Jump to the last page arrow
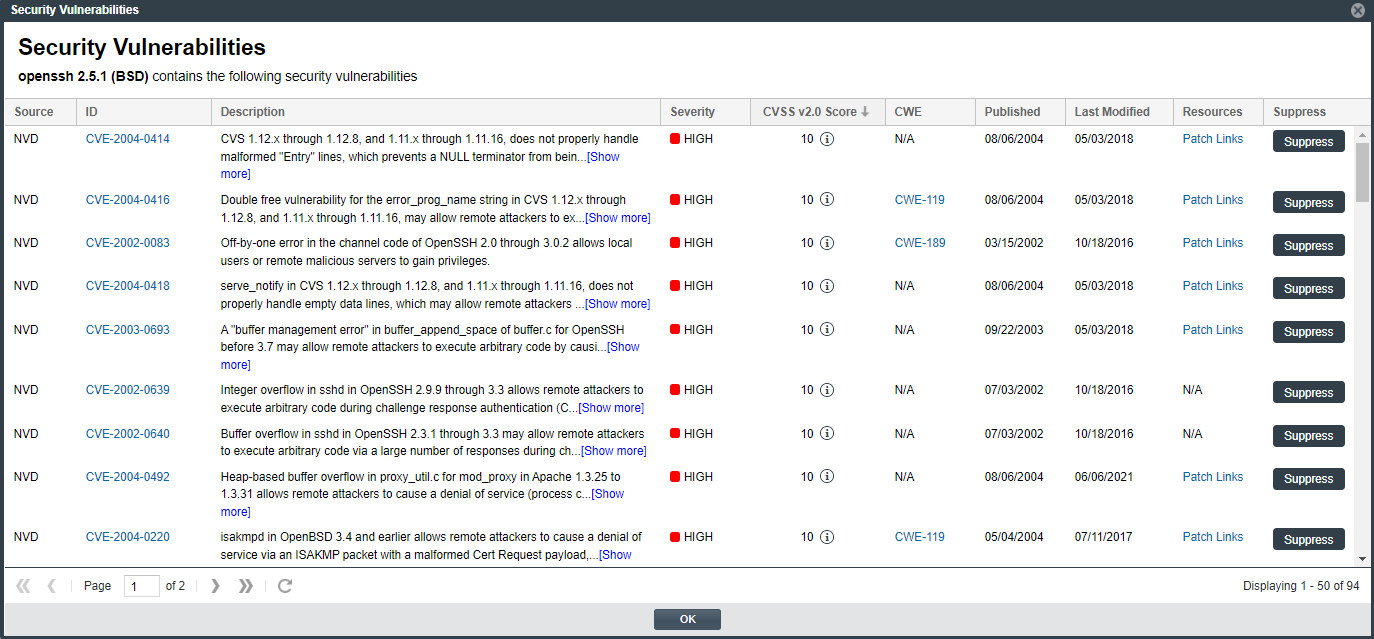The height and width of the screenshot is (639, 1374). (246, 586)
